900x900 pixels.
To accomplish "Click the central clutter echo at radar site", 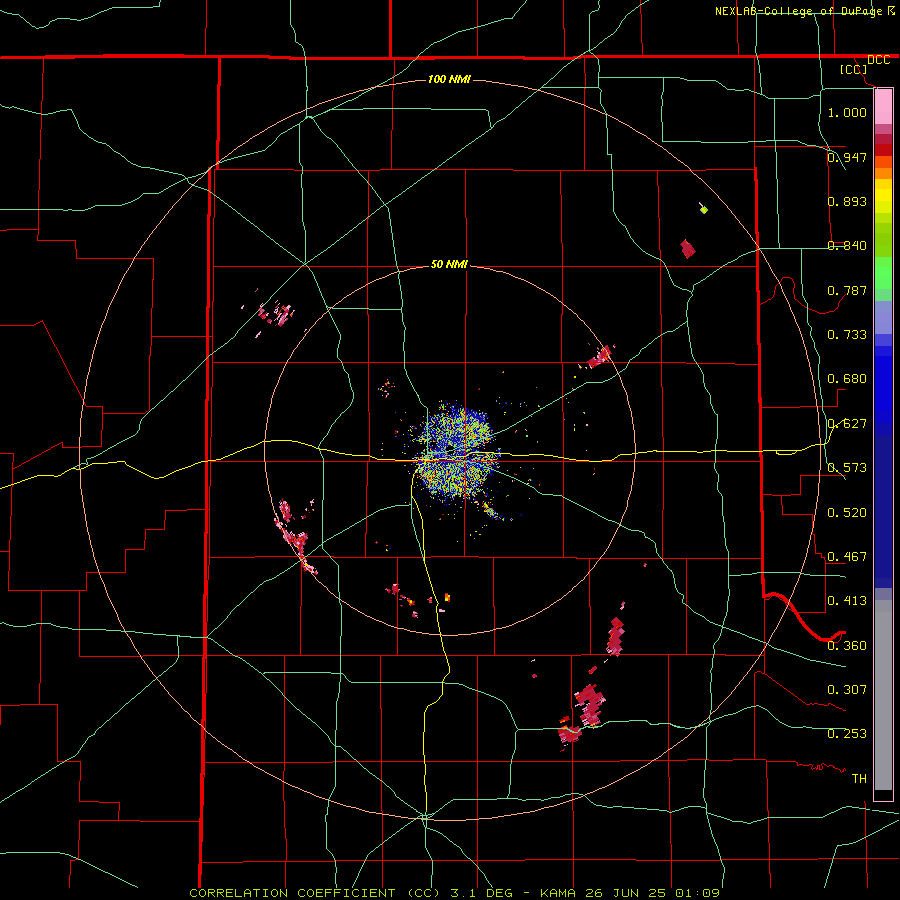I will [457, 453].
